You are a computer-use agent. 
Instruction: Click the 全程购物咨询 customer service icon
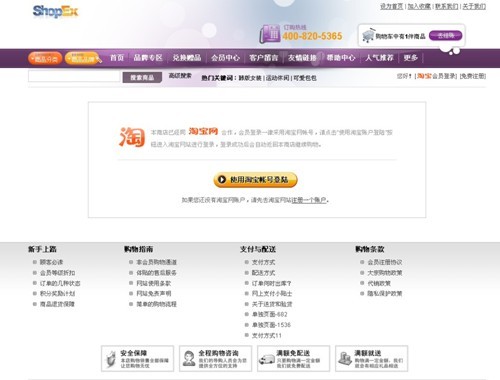point(189,359)
